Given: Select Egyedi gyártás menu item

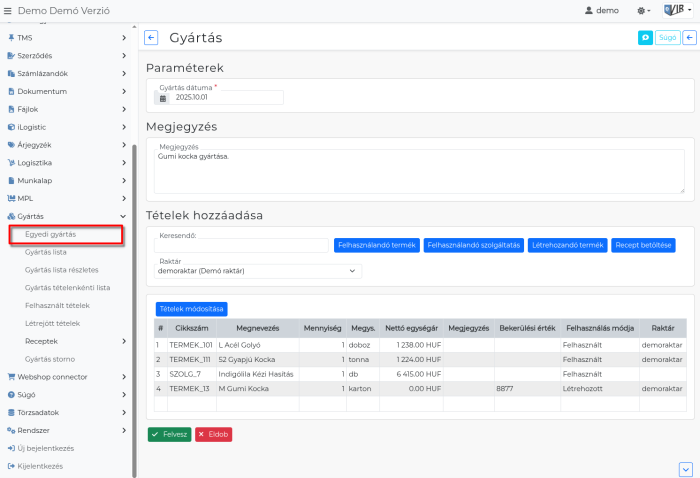Looking at the screenshot, I should tap(51, 234).
